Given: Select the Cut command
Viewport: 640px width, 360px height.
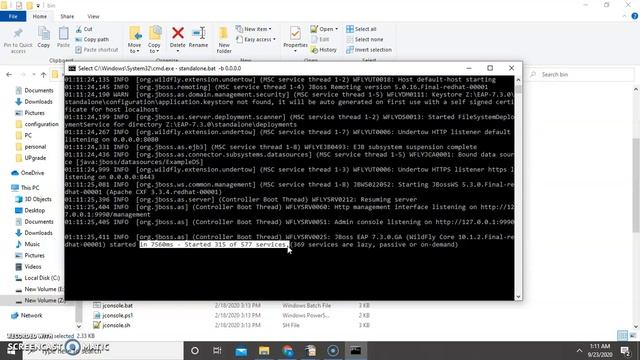Looking at the screenshot, I should (x=84, y=29).
